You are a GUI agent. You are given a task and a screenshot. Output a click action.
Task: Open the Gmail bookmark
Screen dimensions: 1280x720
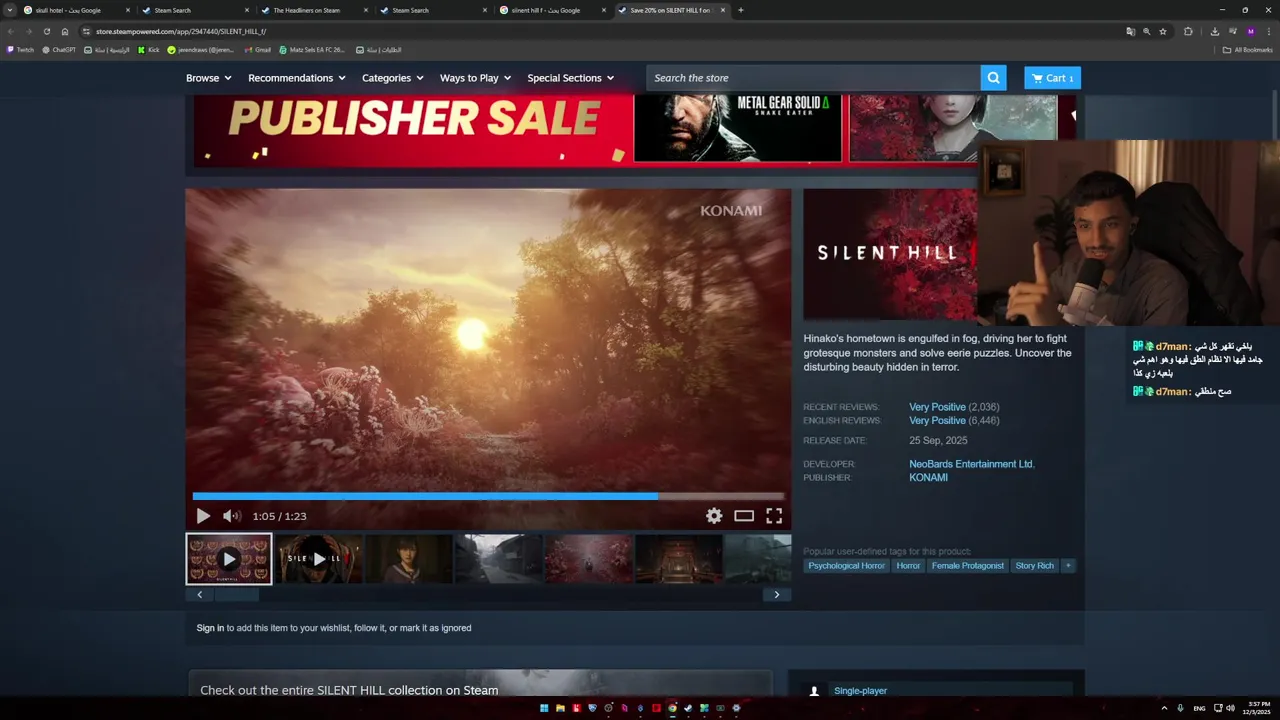pos(258,49)
